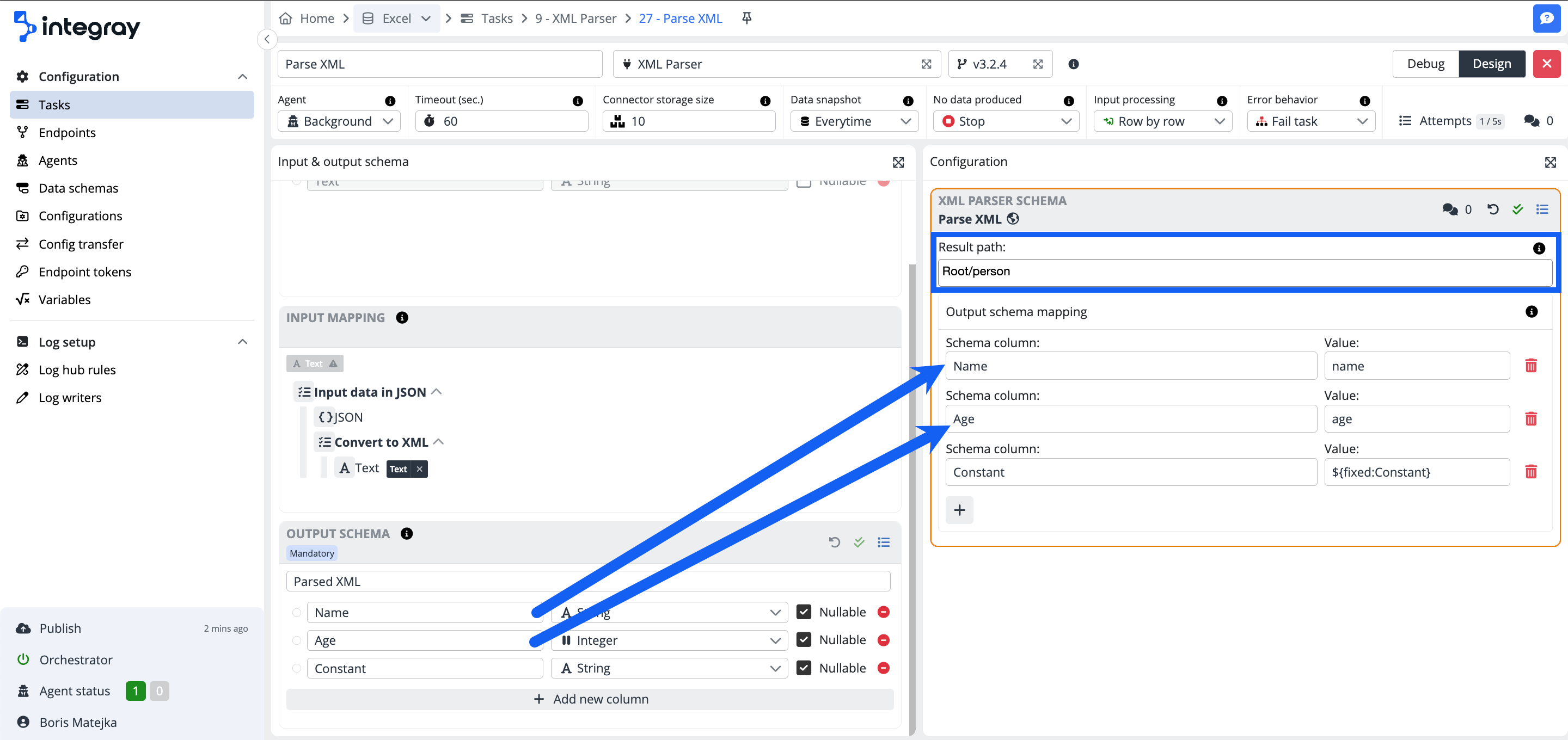Collapse the Convert to XML tree node
Screen dimensions: 1568x740
[x=438, y=442]
